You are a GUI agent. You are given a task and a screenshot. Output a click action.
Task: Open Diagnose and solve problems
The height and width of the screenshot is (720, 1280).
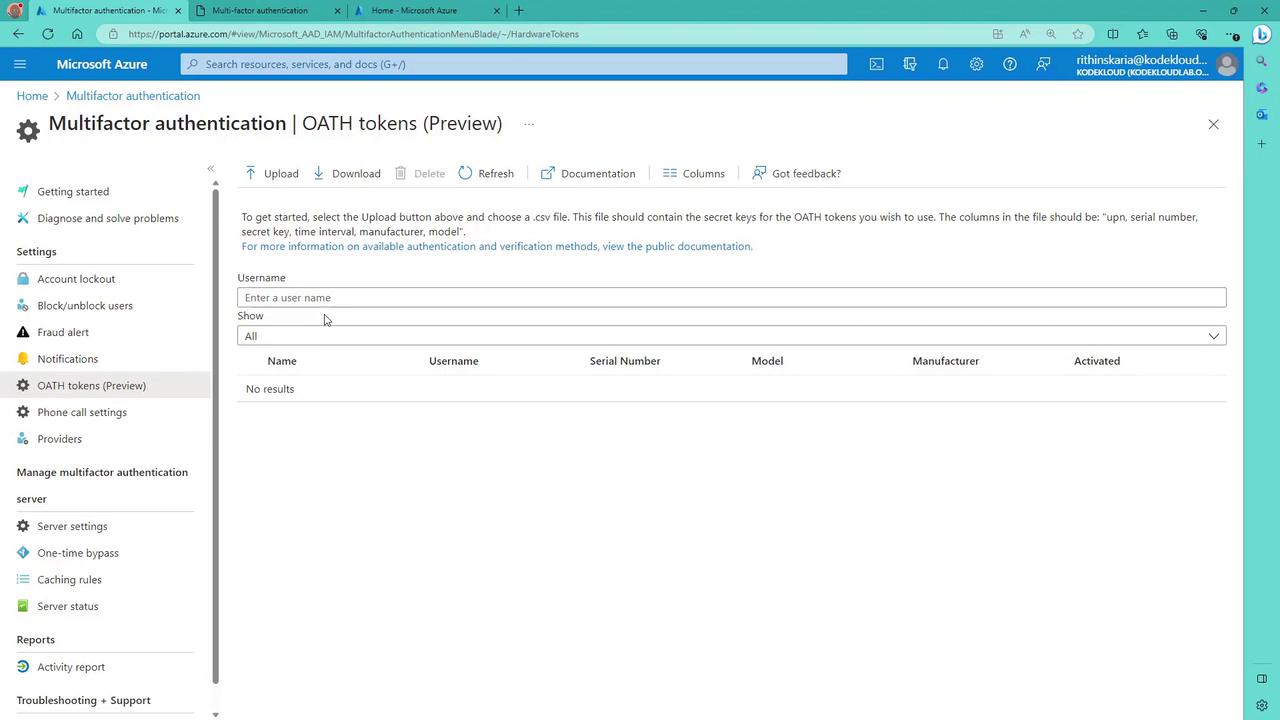coord(108,219)
